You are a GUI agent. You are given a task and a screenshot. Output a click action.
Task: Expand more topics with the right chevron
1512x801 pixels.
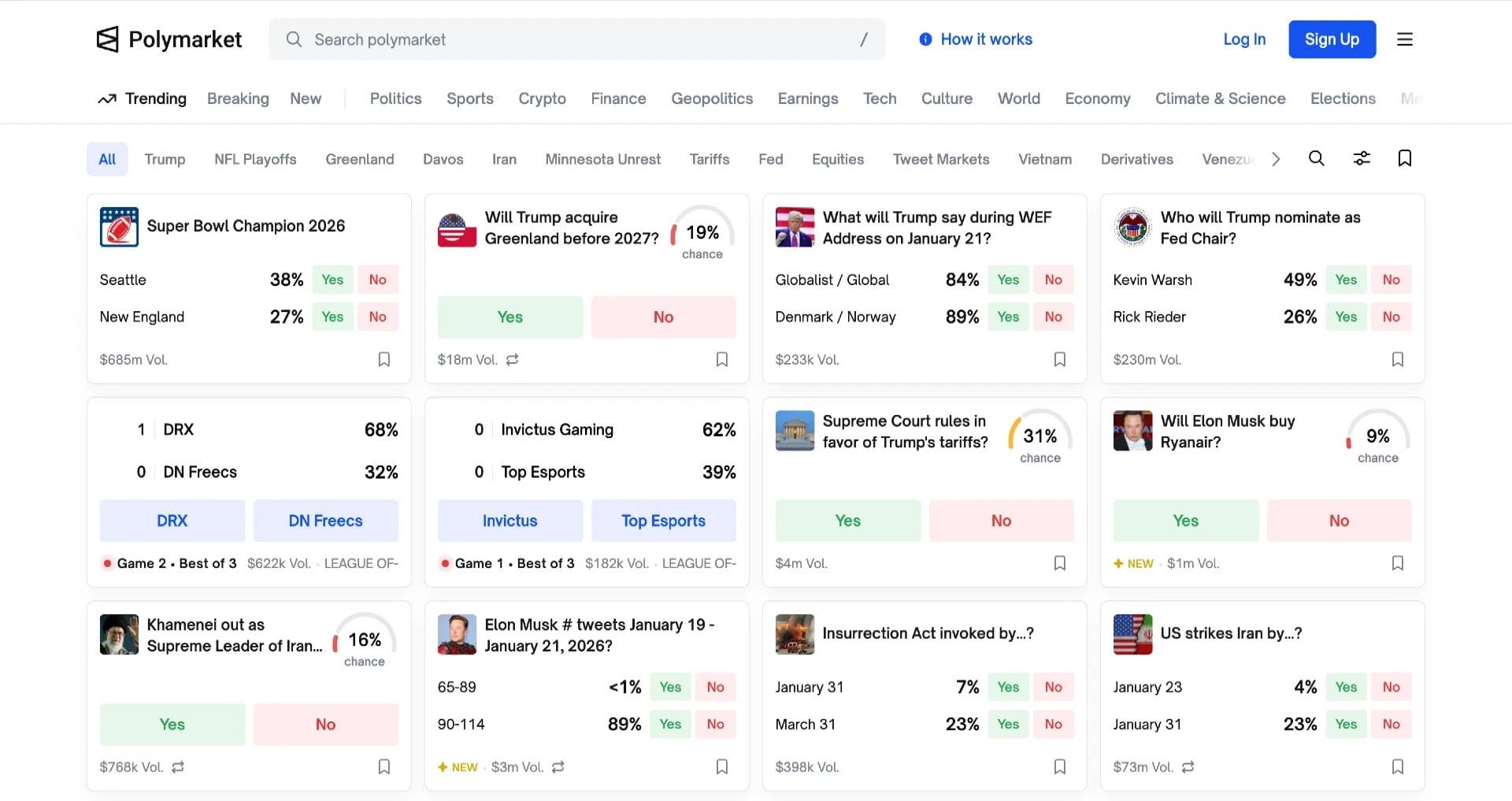(x=1276, y=159)
